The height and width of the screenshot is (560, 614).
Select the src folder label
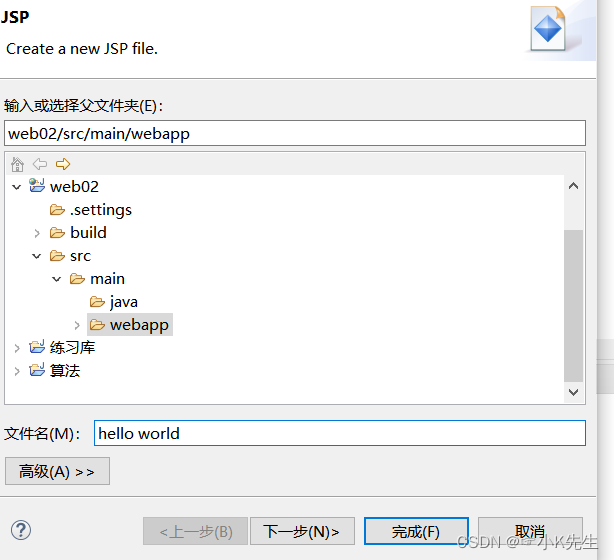click(81, 256)
